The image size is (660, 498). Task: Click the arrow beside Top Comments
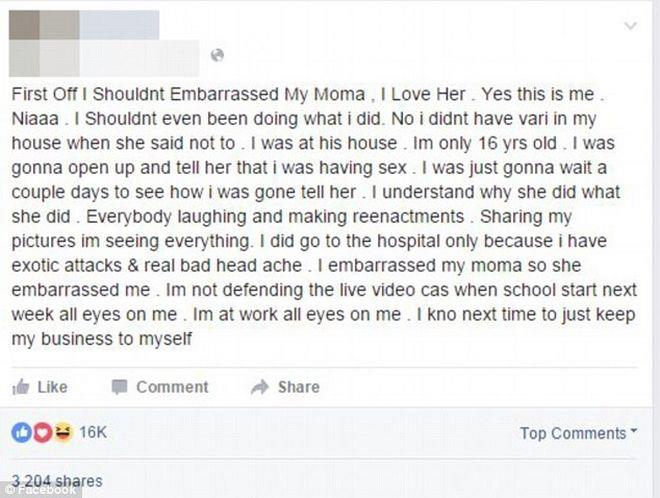coord(633,431)
